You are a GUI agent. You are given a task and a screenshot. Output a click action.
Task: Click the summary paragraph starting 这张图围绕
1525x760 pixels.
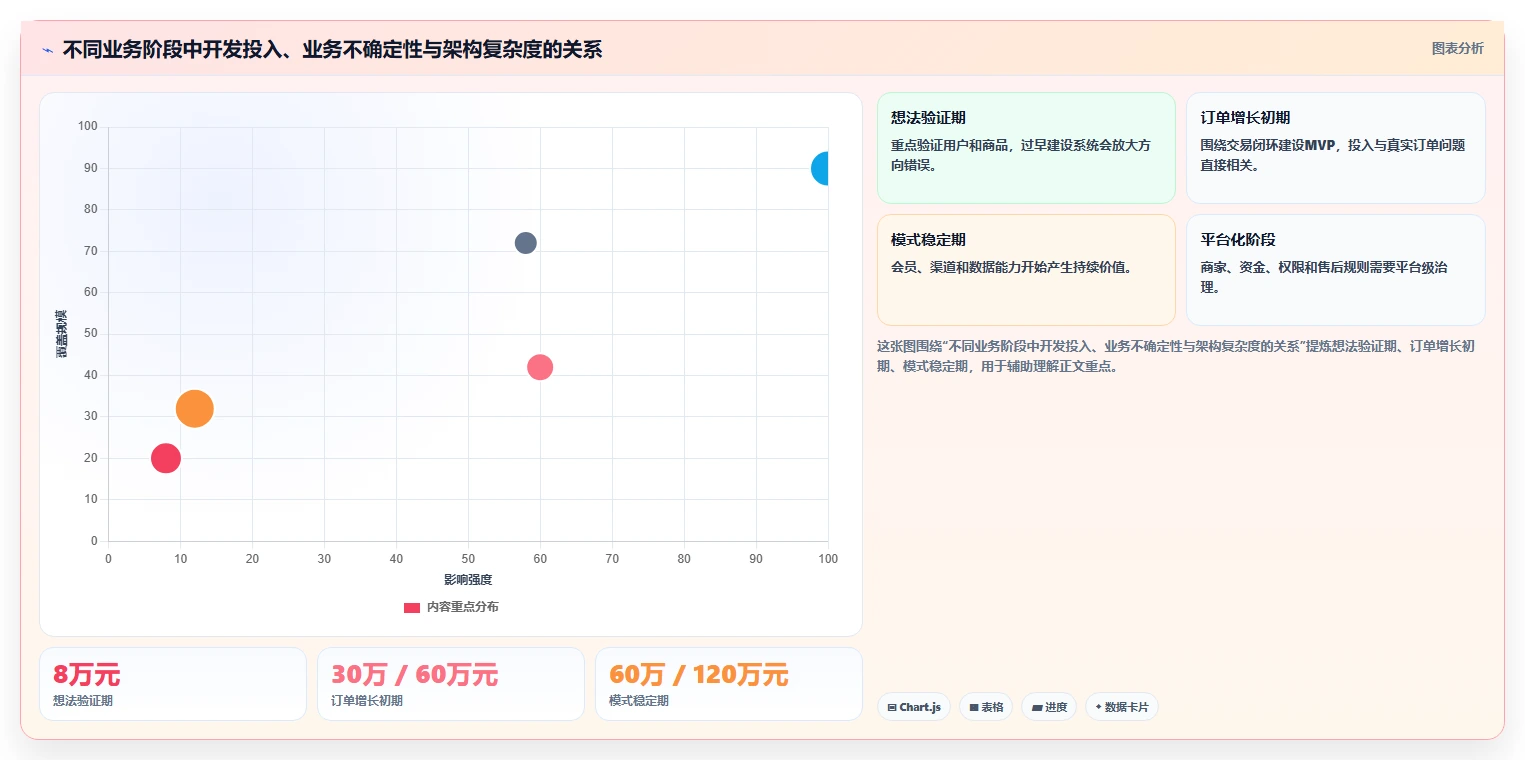coord(1176,356)
